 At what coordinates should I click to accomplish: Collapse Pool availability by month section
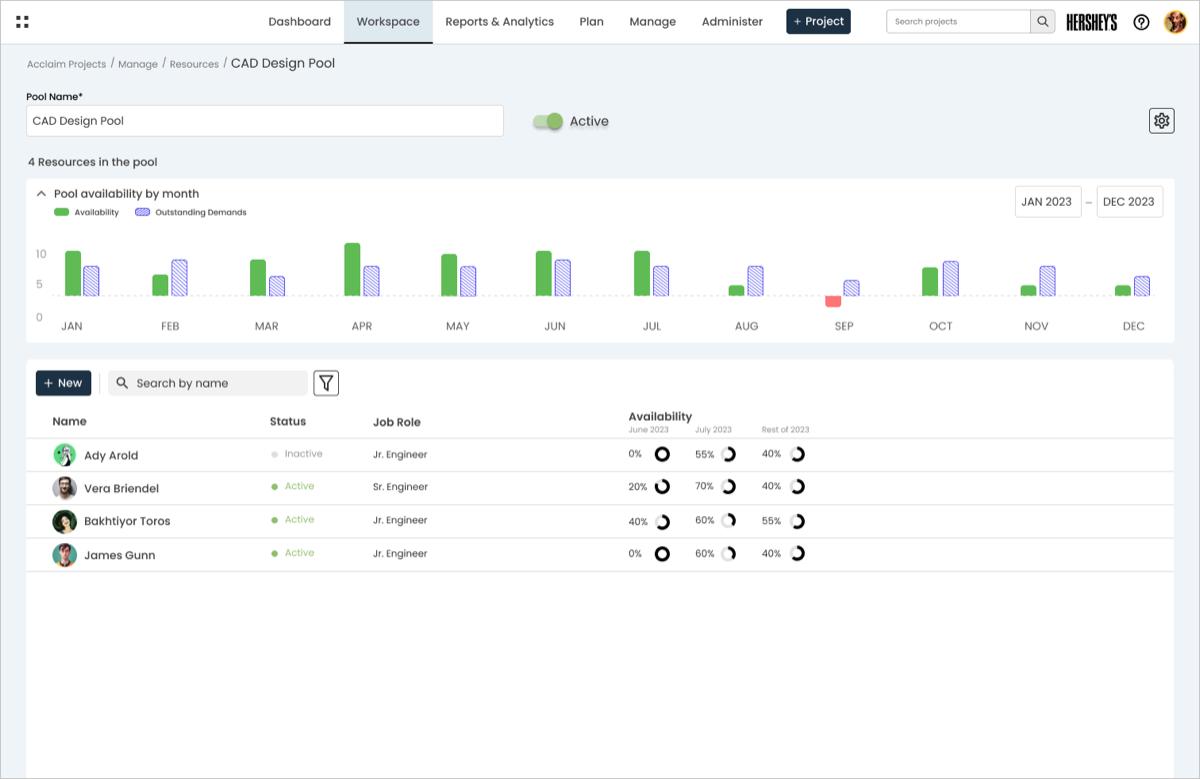pos(41,194)
